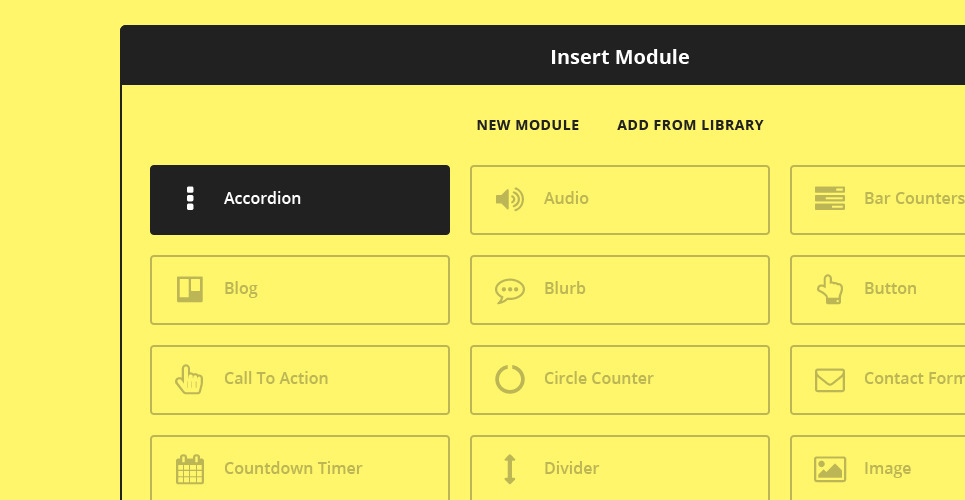Click the Bar Counters icon
Image resolution: width=965 pixels, height=500 pixels.
(830, 199)
